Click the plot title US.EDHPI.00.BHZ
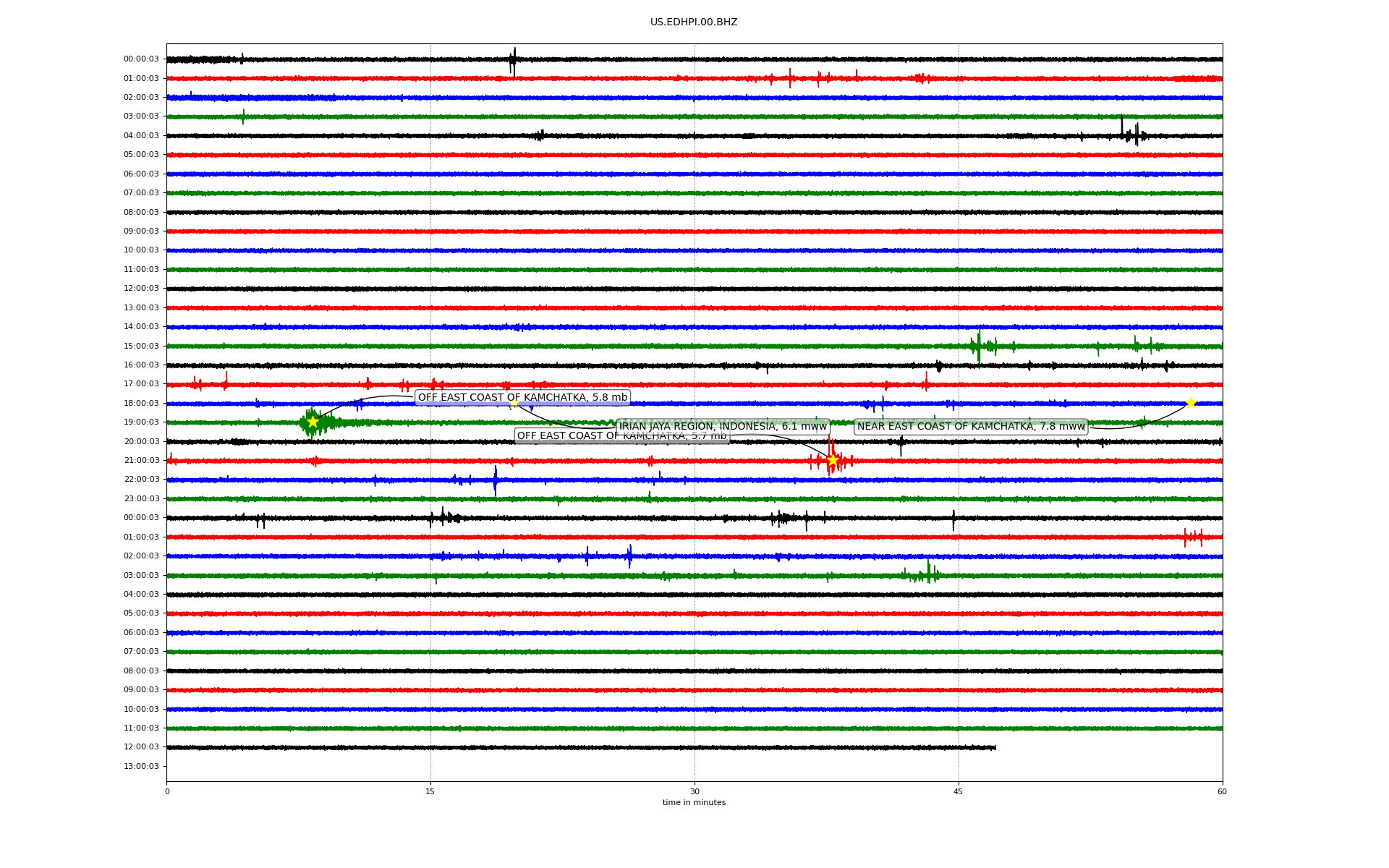 (694, 22)
